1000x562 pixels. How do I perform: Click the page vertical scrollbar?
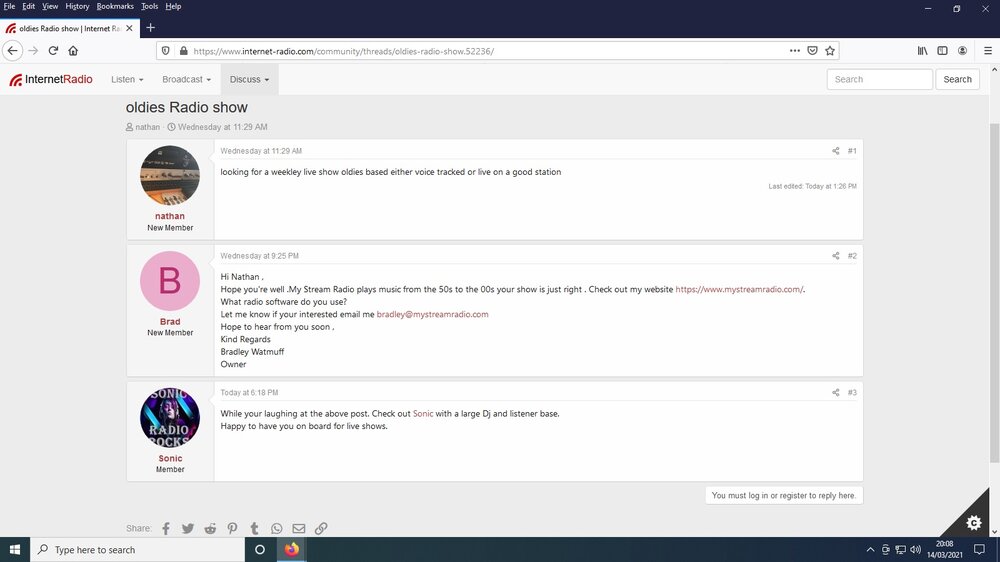click(994, 292)
